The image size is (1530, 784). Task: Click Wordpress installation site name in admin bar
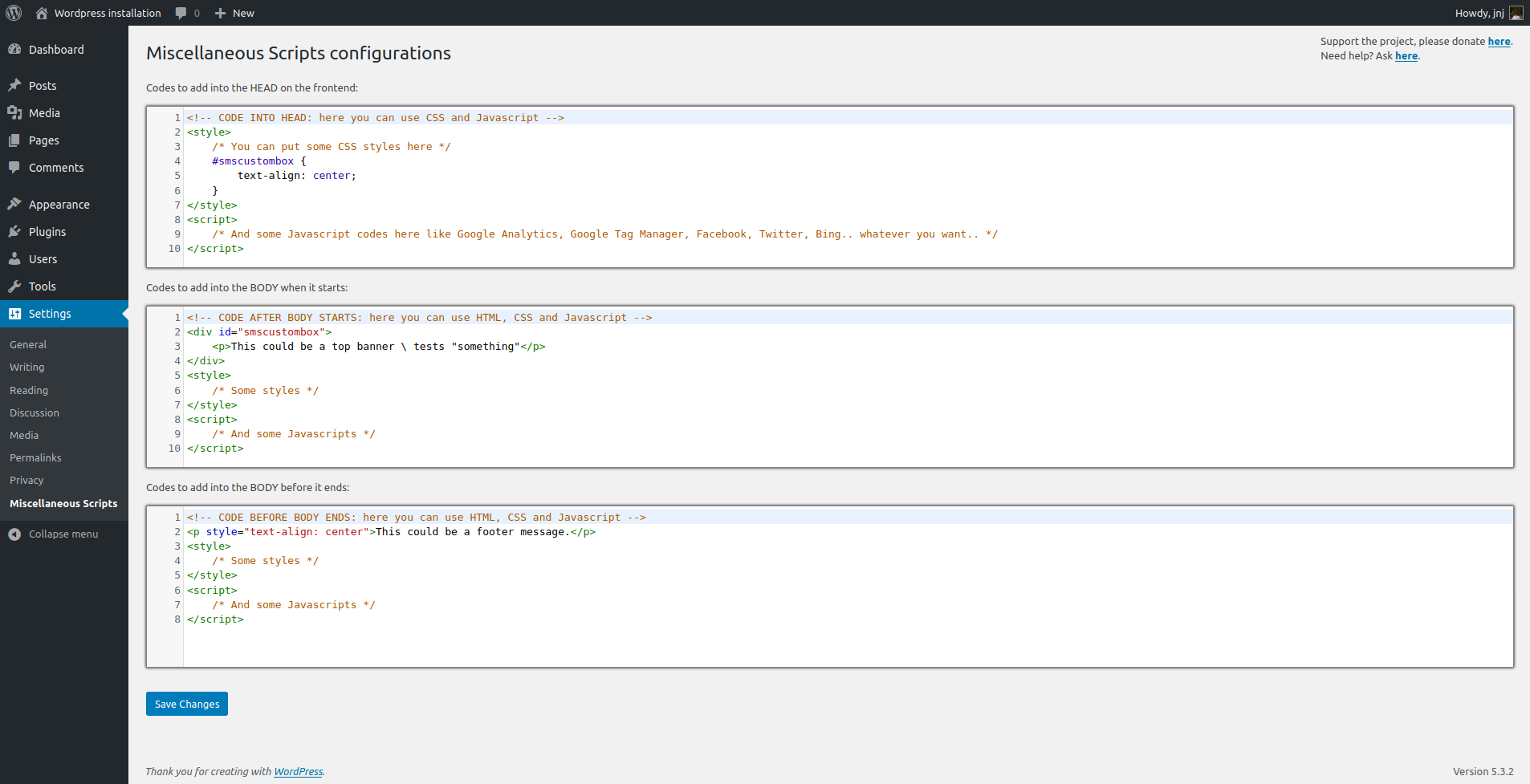(108, 13)
